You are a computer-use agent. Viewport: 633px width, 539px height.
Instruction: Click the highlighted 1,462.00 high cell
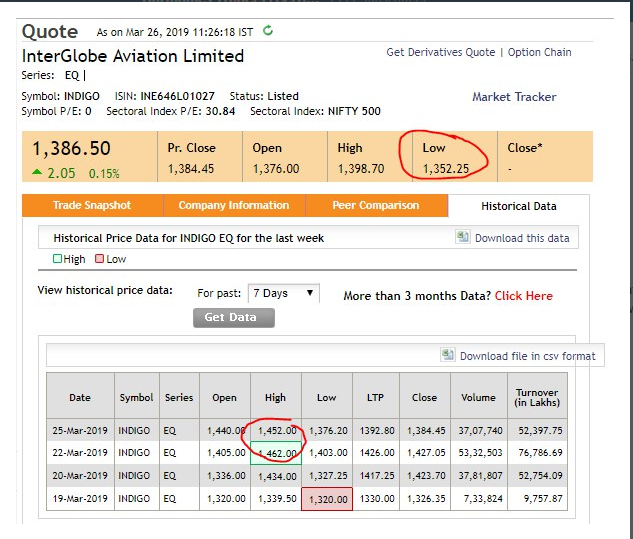pos(276,453)
